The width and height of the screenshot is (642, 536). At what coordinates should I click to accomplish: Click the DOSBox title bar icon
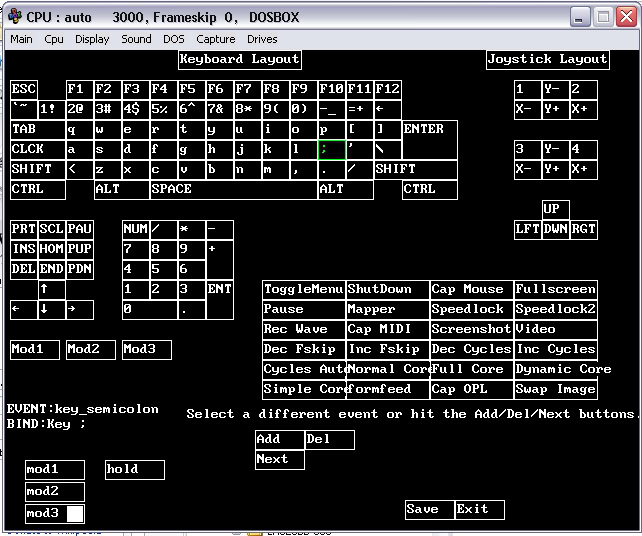click(x=14, y=16)
